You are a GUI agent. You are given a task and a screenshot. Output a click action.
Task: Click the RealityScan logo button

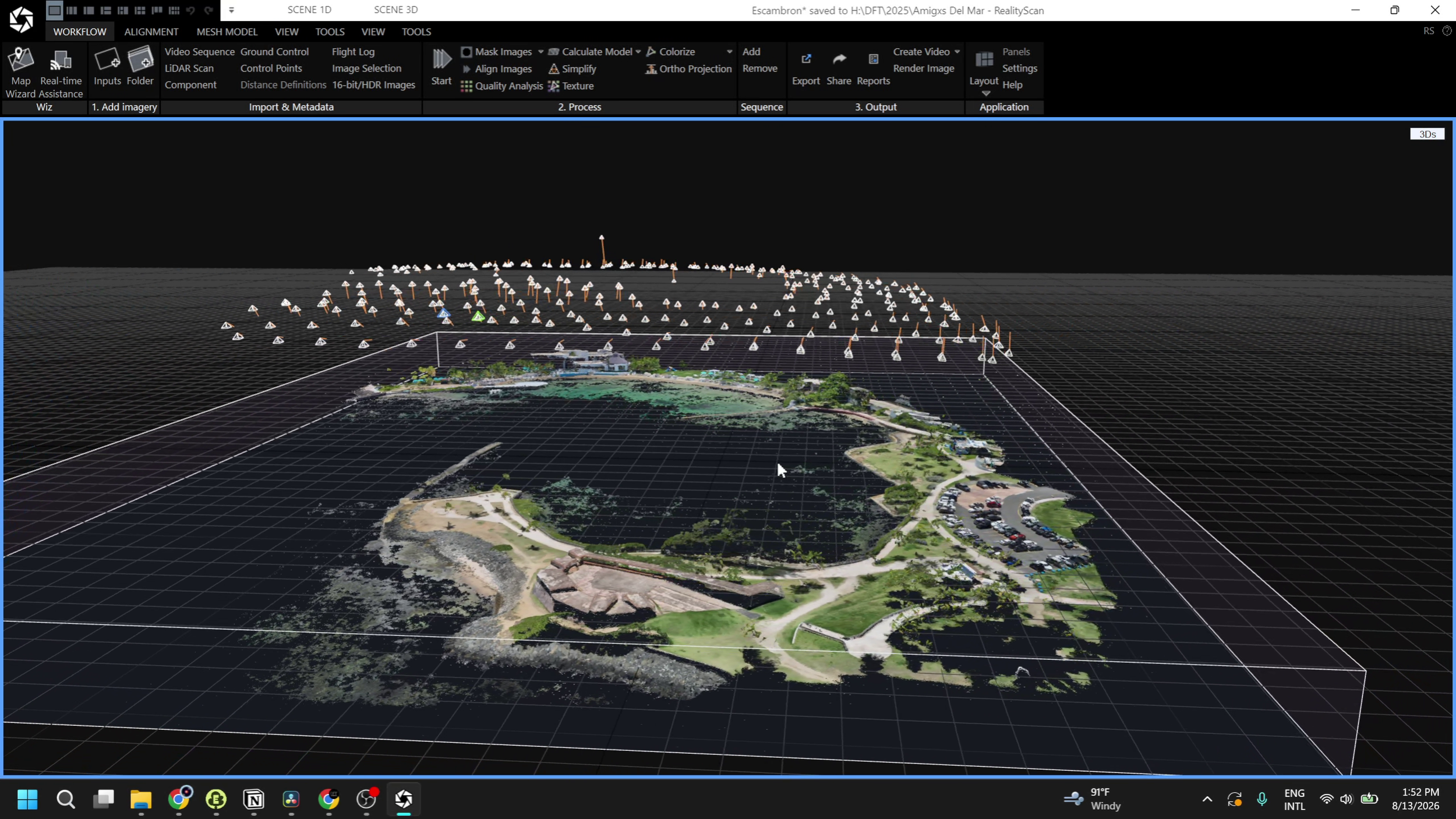tap(22, 19)
